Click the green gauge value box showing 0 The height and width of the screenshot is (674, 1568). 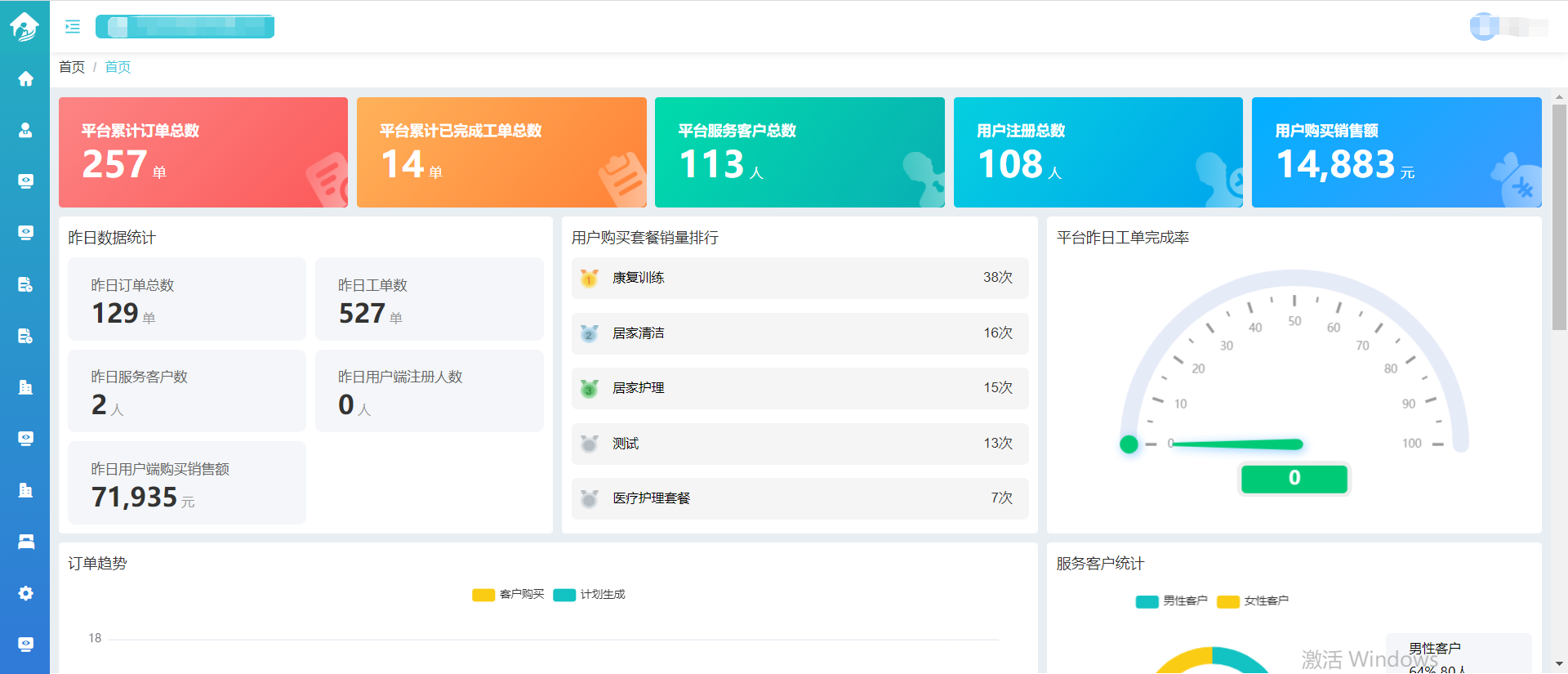pyautogui.click(x=1294, y=479)
